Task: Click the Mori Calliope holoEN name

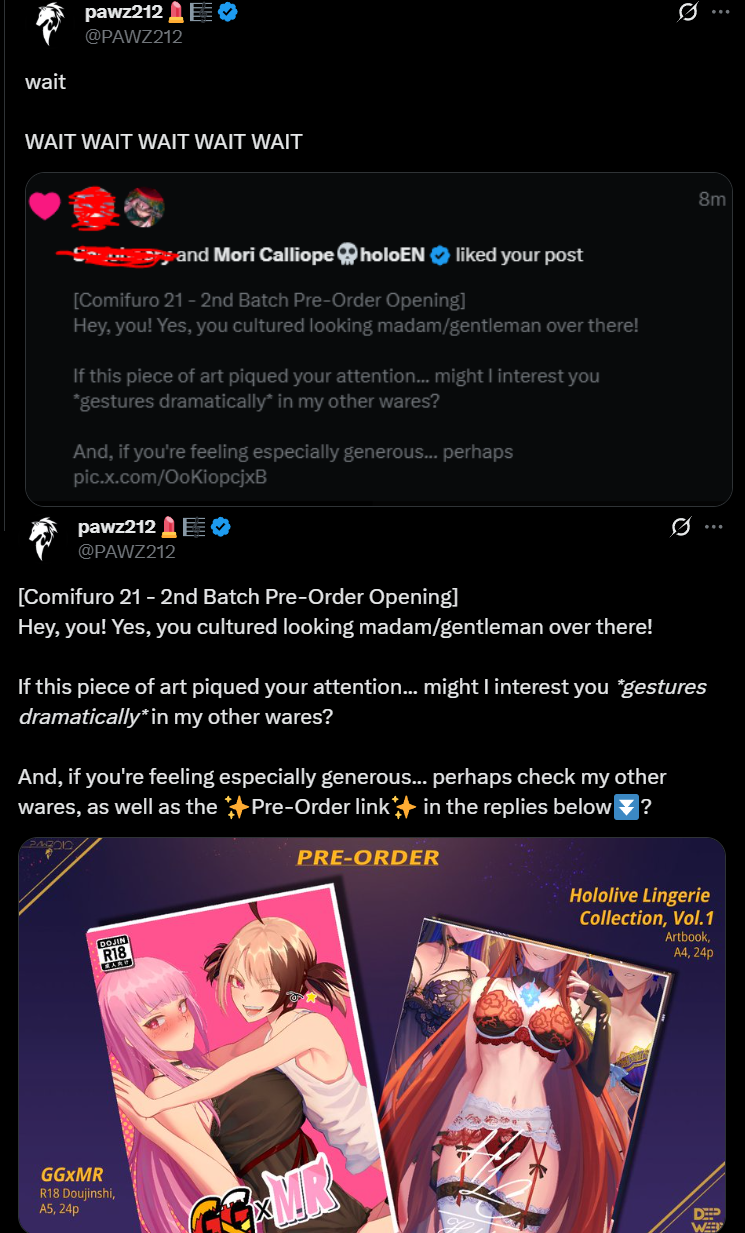Action: pos(319,255)
